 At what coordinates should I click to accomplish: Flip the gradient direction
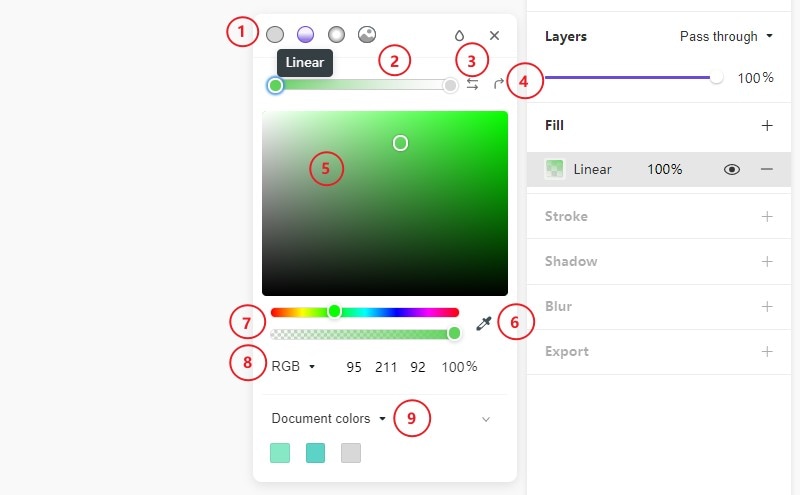(x=472, y=85)
